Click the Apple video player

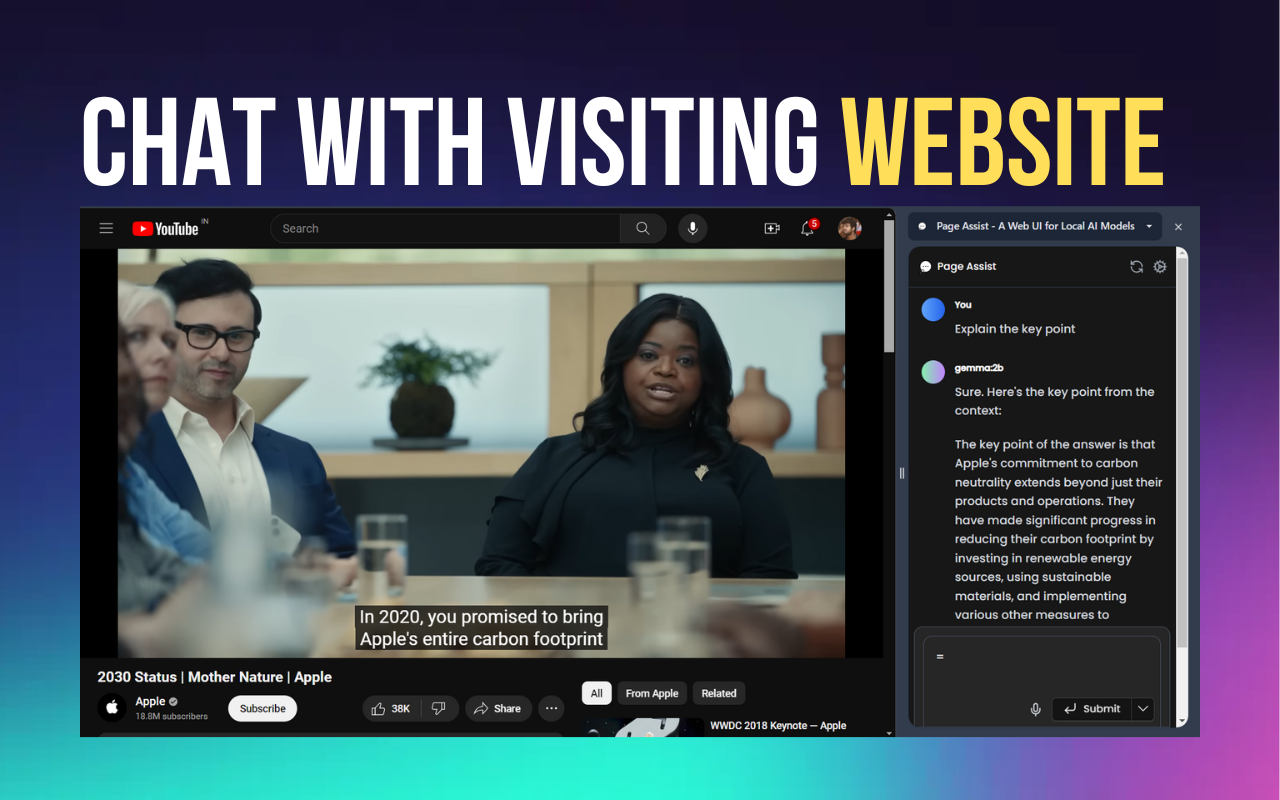[x=481, y=453]
